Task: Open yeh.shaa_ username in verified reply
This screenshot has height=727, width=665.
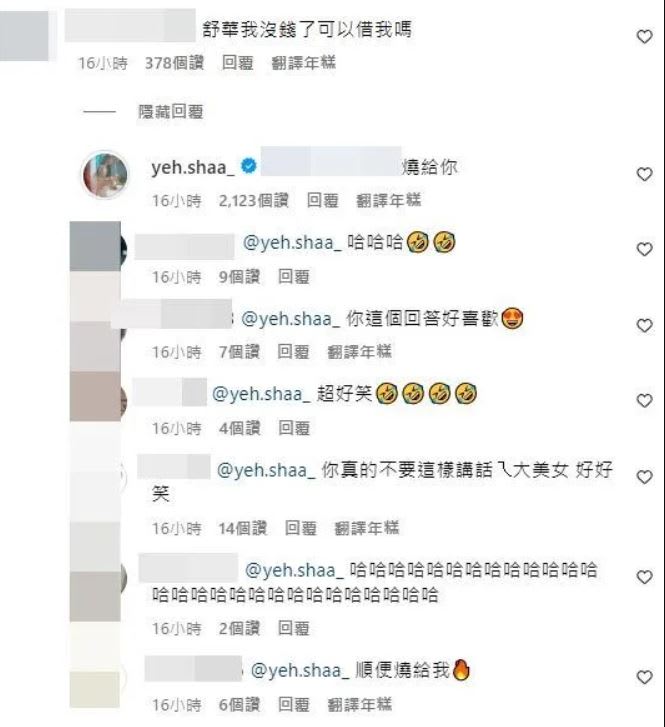Action: coord(193,167)
